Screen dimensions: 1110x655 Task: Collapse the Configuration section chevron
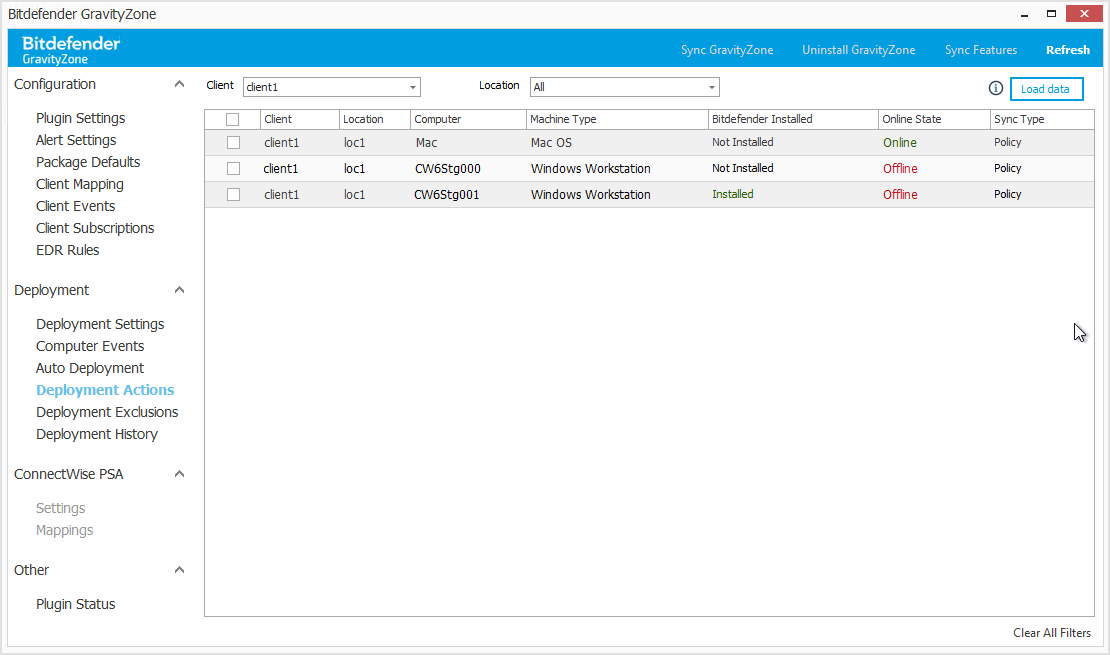(179, 84)
